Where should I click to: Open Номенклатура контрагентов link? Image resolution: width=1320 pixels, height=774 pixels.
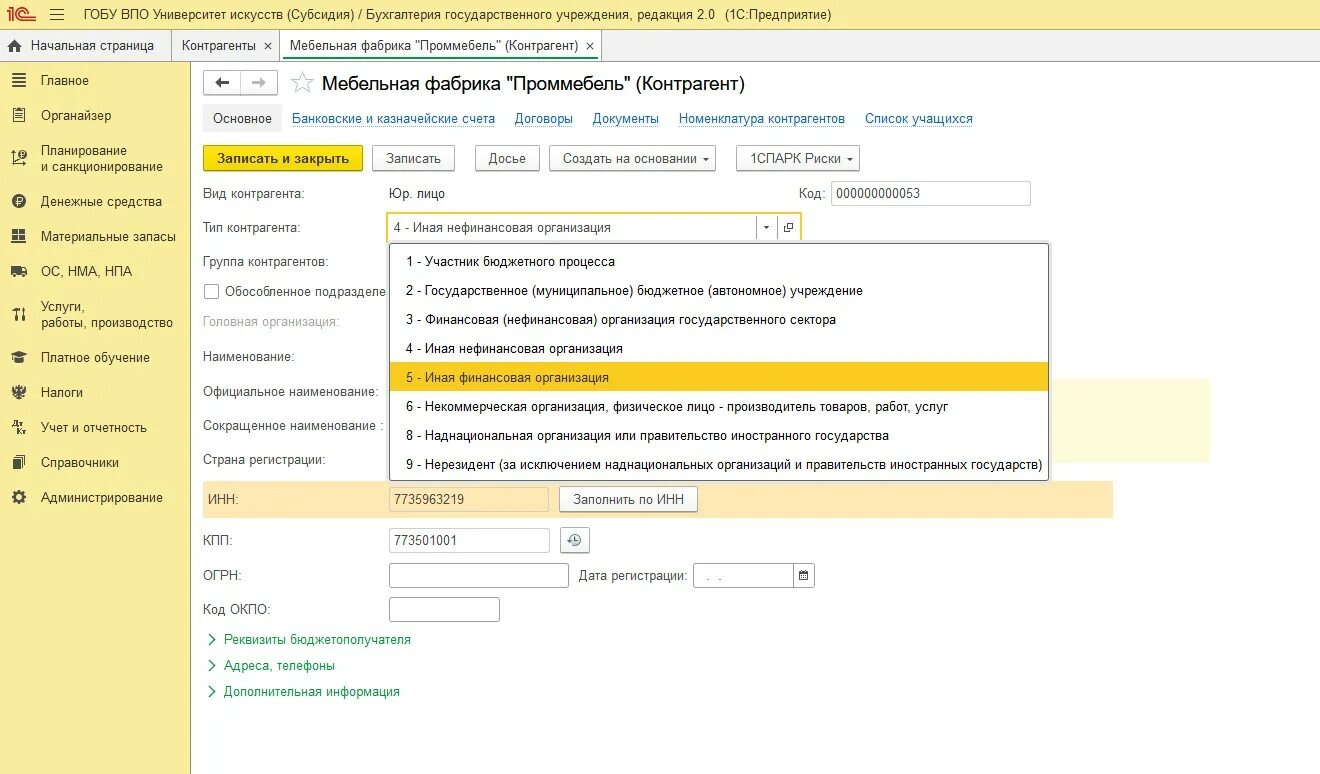pos(762,119)
